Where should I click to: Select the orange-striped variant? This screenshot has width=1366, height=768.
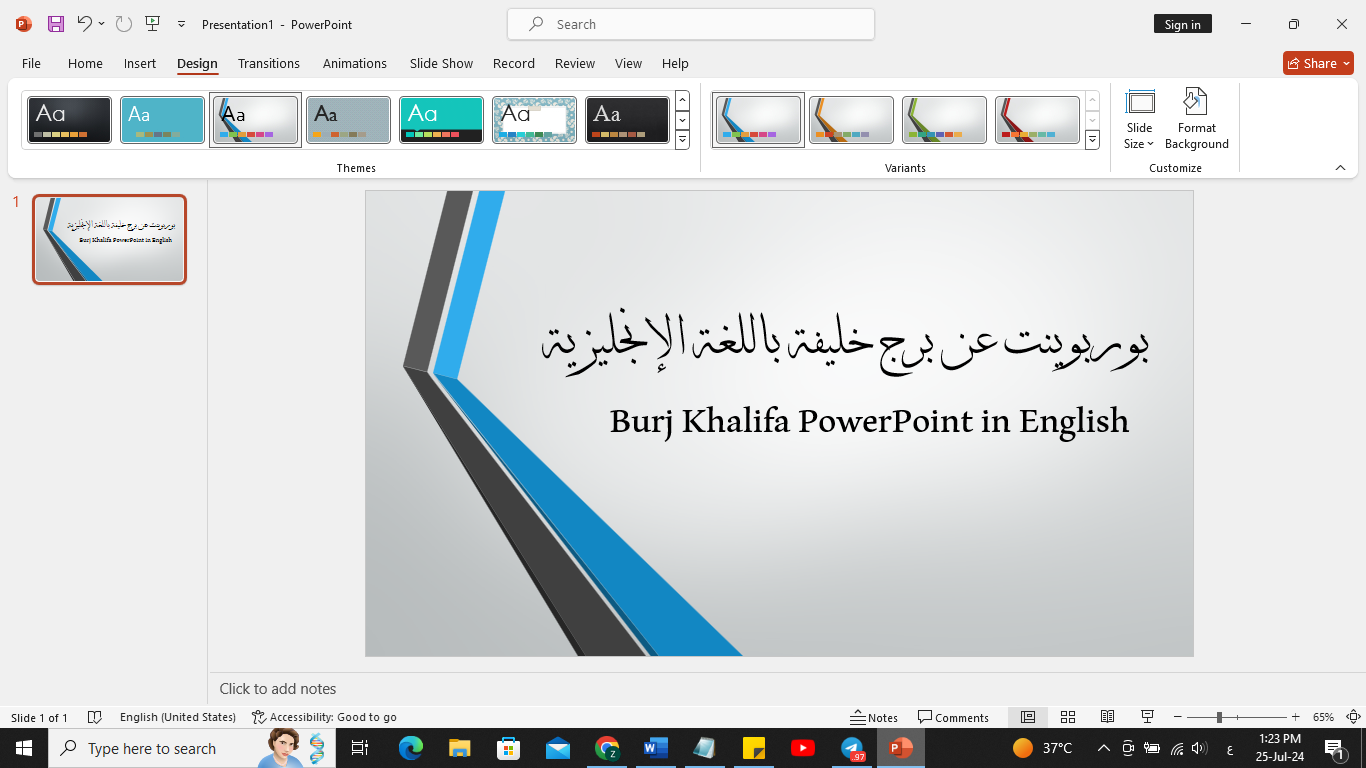coord(851,120)
